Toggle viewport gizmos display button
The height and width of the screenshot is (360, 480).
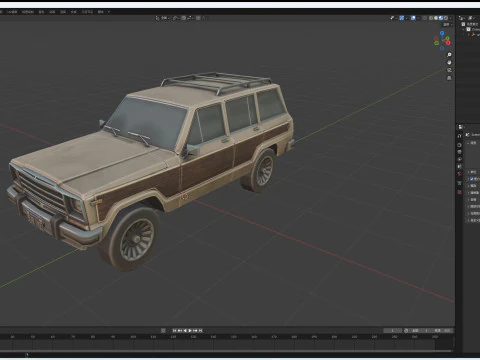pyautogui.click(x=402, y=18)
